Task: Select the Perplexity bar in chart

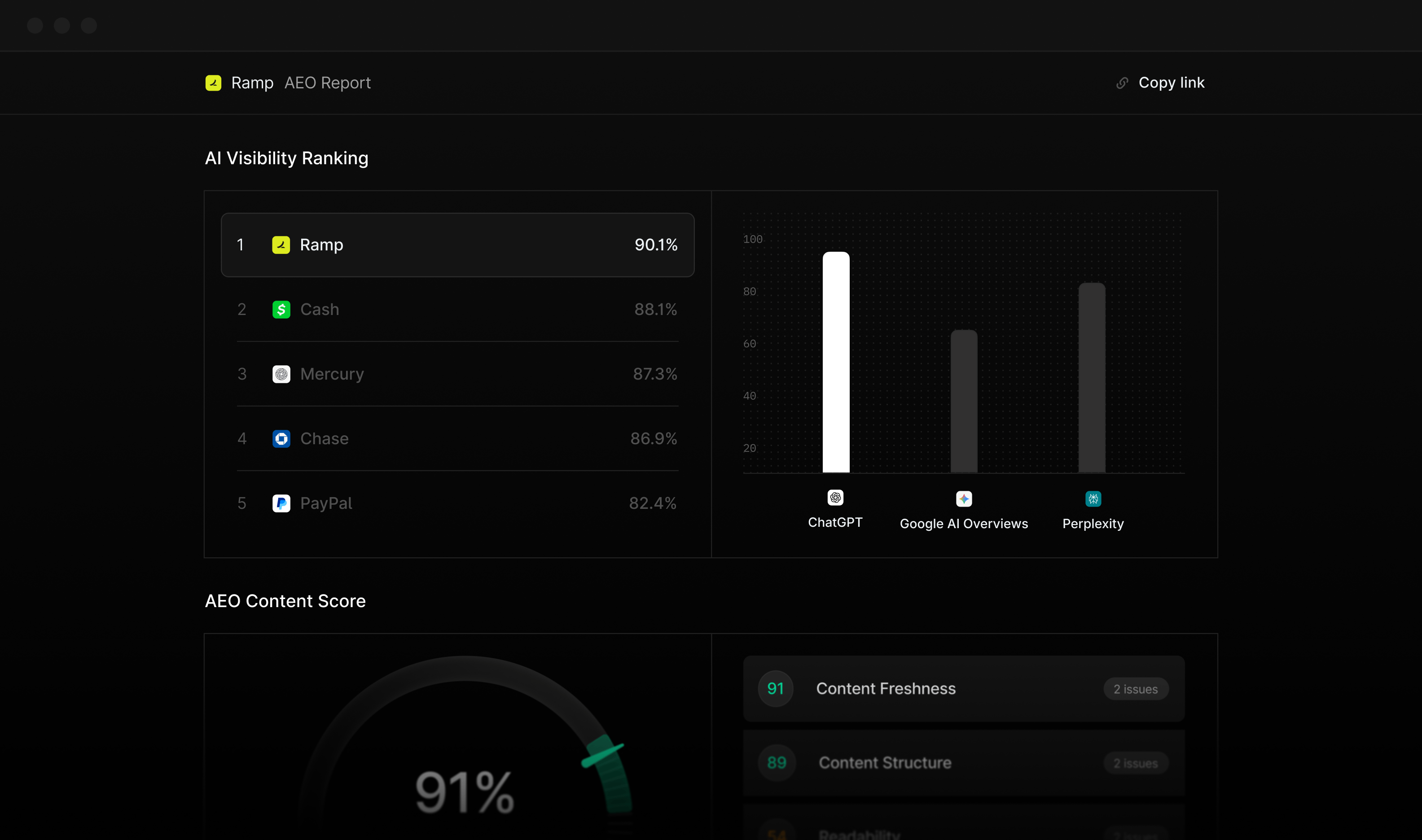Action: [x=1091, y=378]
